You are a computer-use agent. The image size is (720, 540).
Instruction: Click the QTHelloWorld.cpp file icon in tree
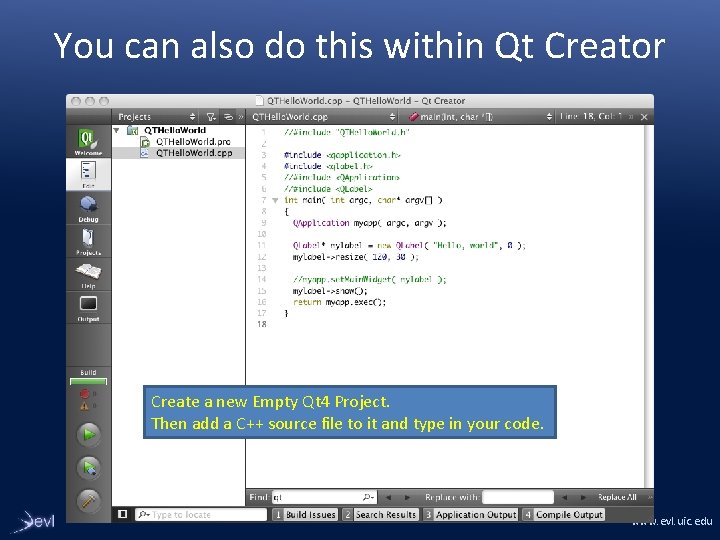click(145, 153)
